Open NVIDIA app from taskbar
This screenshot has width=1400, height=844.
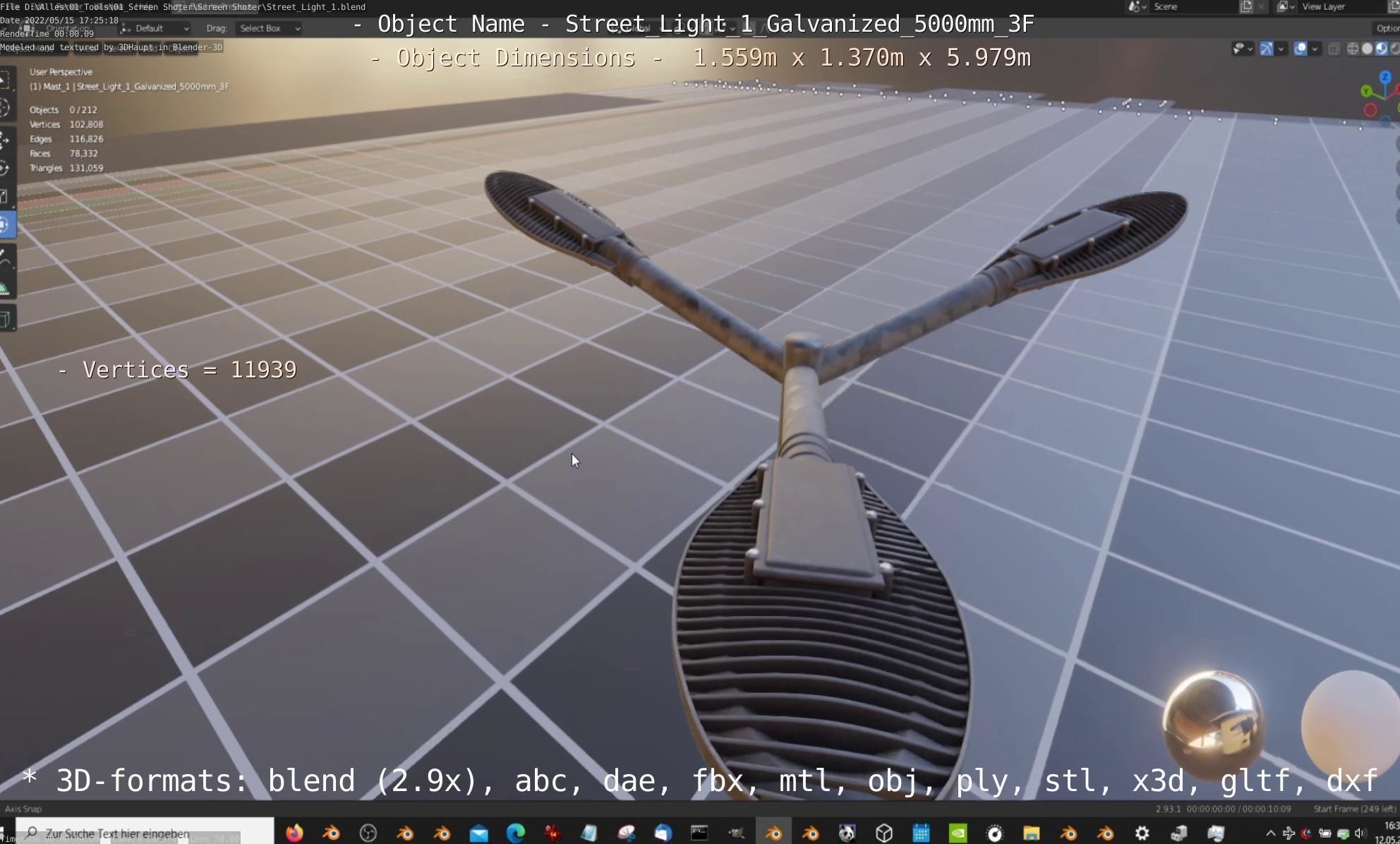click(x=958, y=833)
